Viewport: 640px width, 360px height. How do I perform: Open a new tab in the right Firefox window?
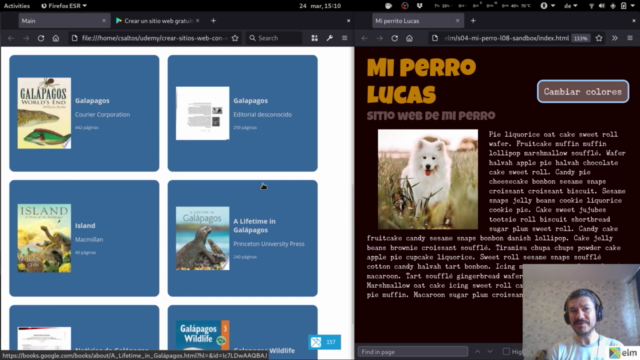coord(473,20)
